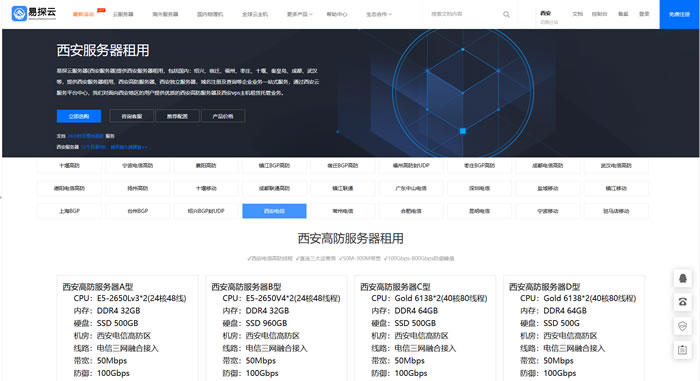Expand the 更多产品 dropdown menu
This screenshot has height=381, width=700.
[299, 14]
